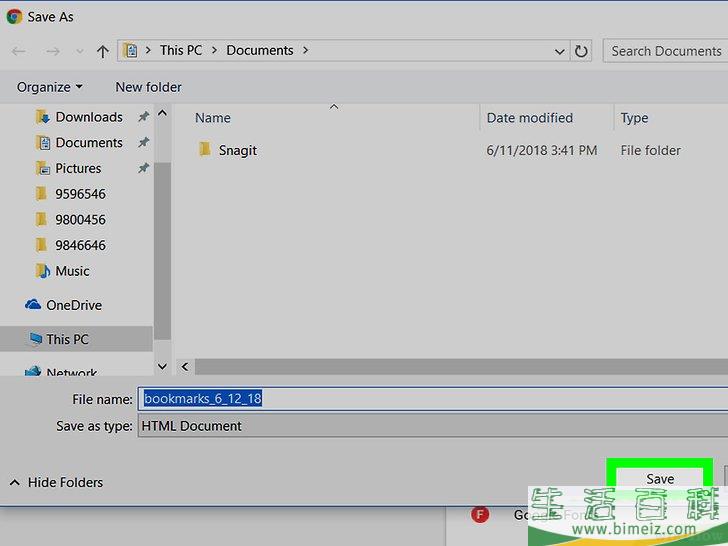This screenshot has height=546, width=728.
Task: Open the Pictures quick access folder
Action: 78,168
